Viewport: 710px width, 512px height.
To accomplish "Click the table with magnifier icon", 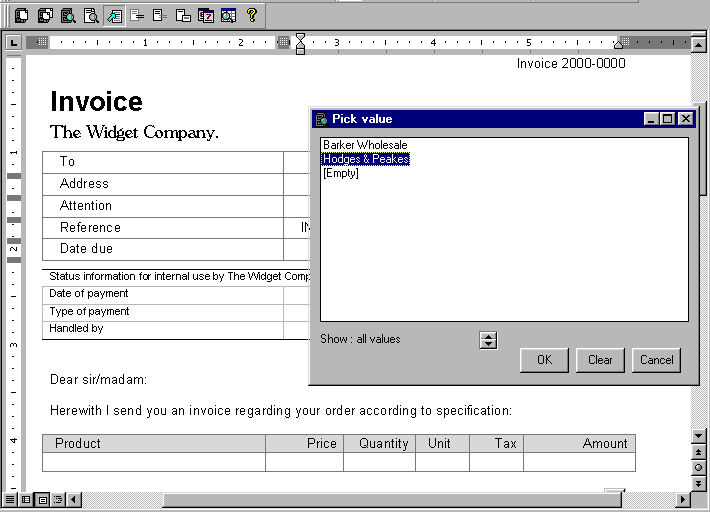I will click(229, 16).
